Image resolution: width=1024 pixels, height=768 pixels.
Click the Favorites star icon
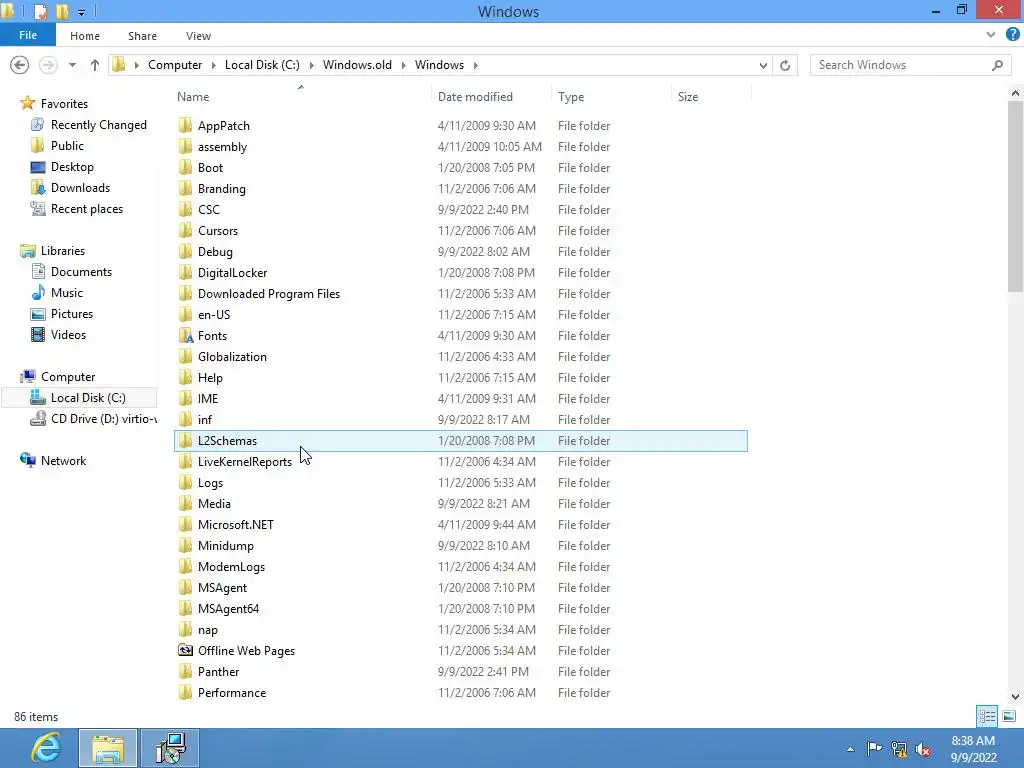click(x=27, y=103)
